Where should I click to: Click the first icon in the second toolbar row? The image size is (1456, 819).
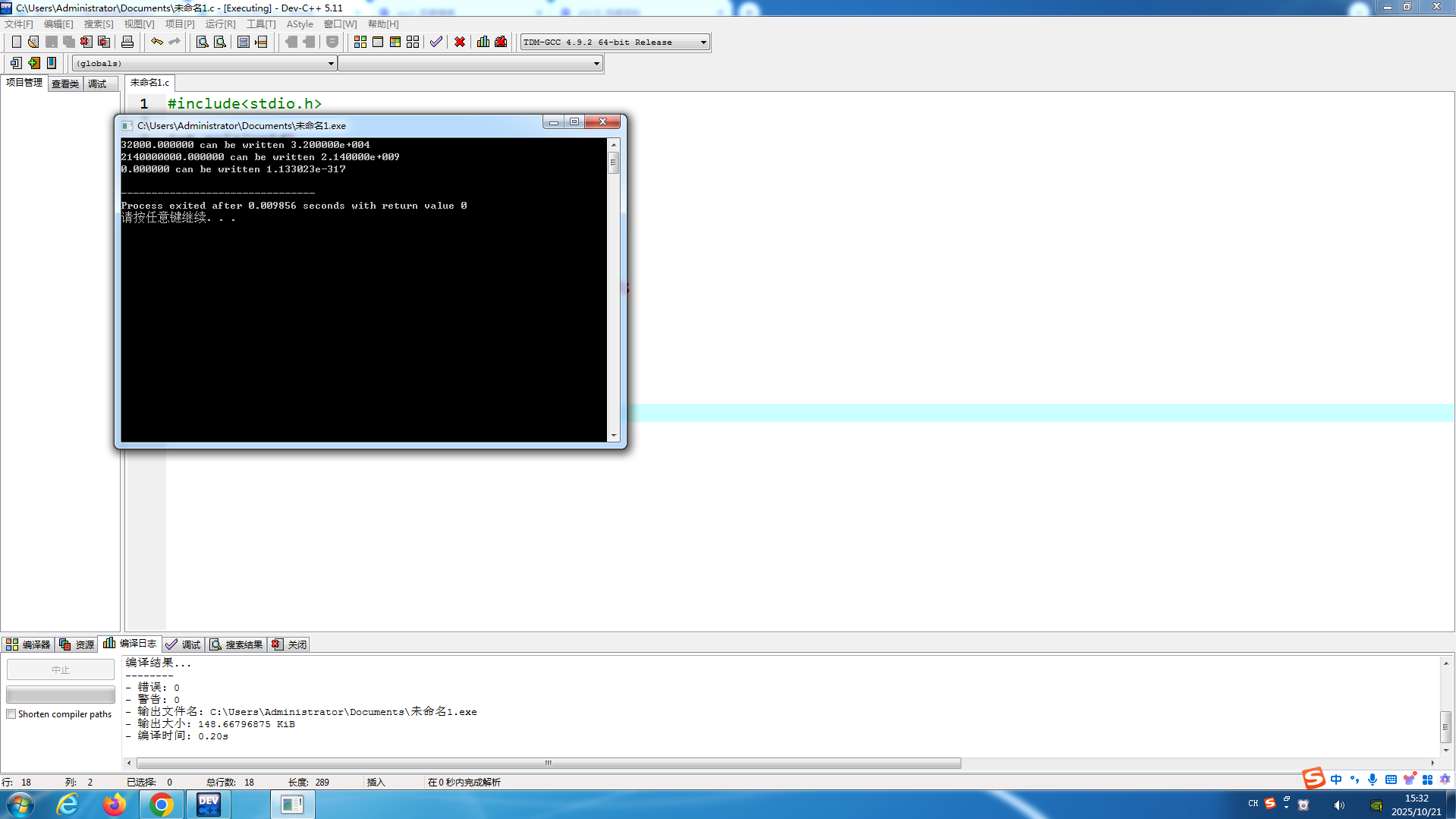tap(16, 63)
